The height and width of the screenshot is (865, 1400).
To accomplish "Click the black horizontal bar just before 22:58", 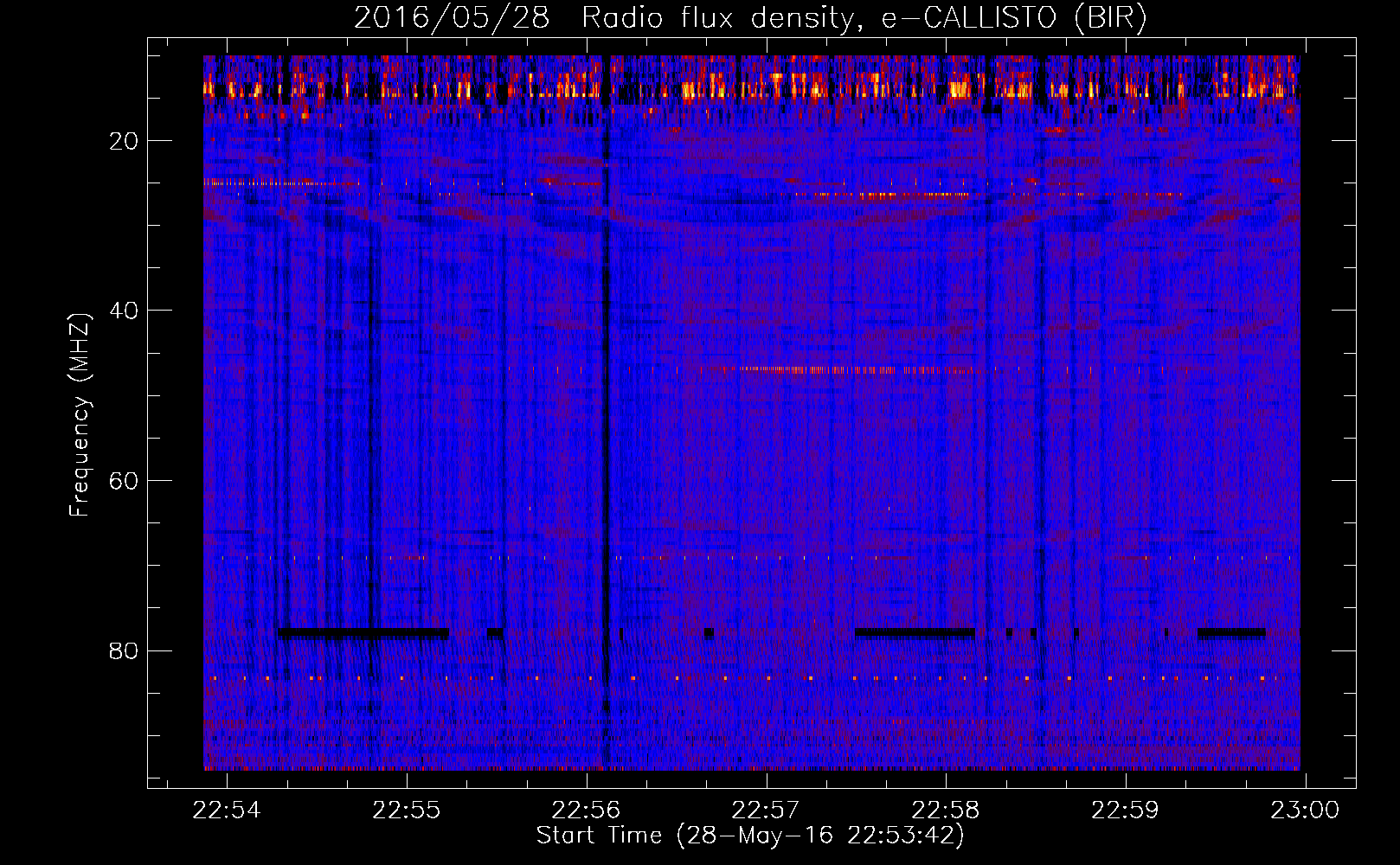I will (x=915, y=633).
